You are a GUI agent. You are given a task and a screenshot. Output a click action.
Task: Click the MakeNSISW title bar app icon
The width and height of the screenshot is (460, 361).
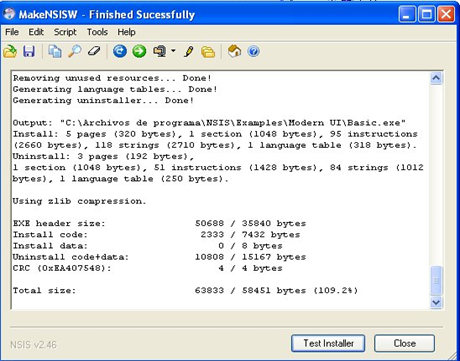point(9,14)
